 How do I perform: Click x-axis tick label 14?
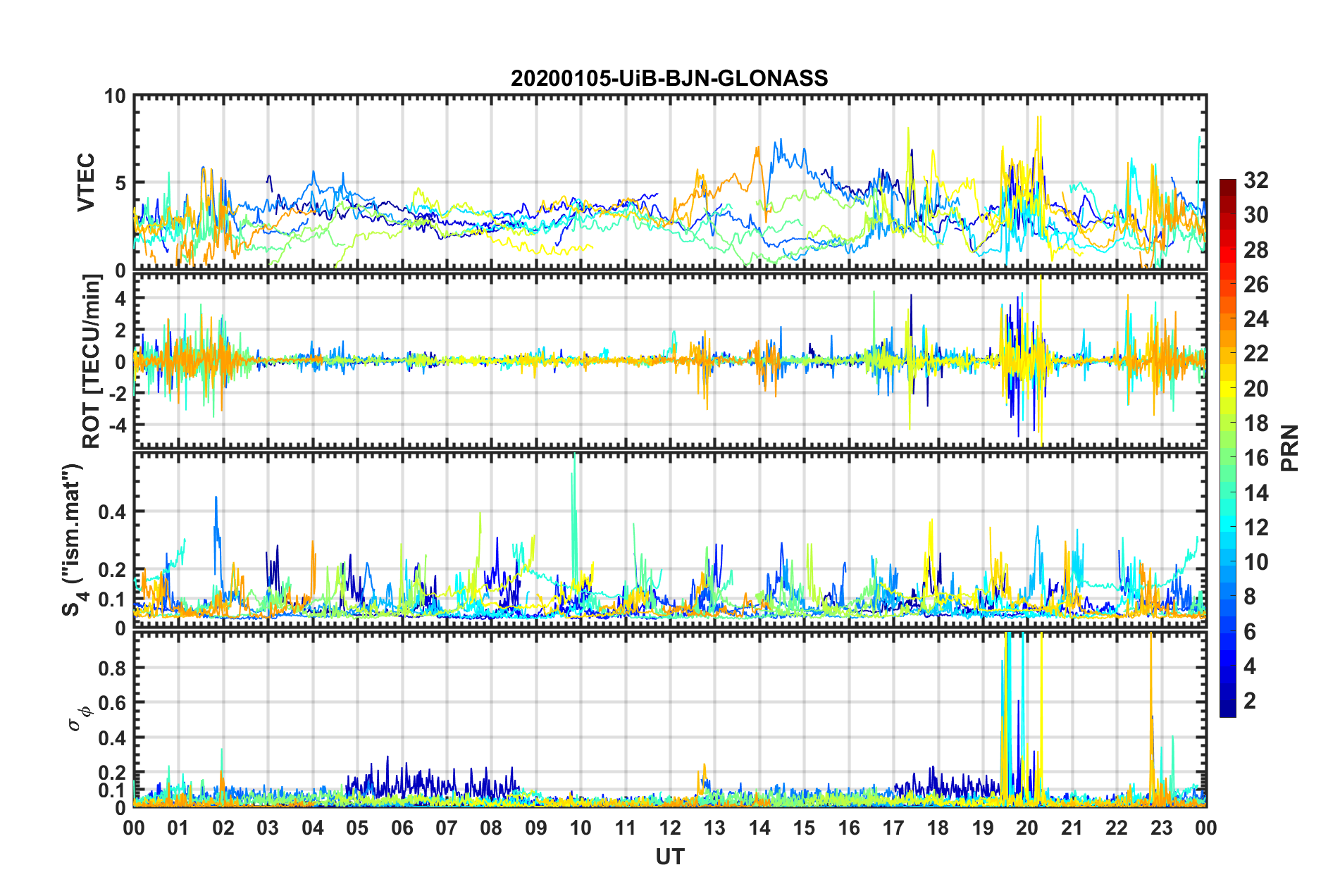[759, 828]
